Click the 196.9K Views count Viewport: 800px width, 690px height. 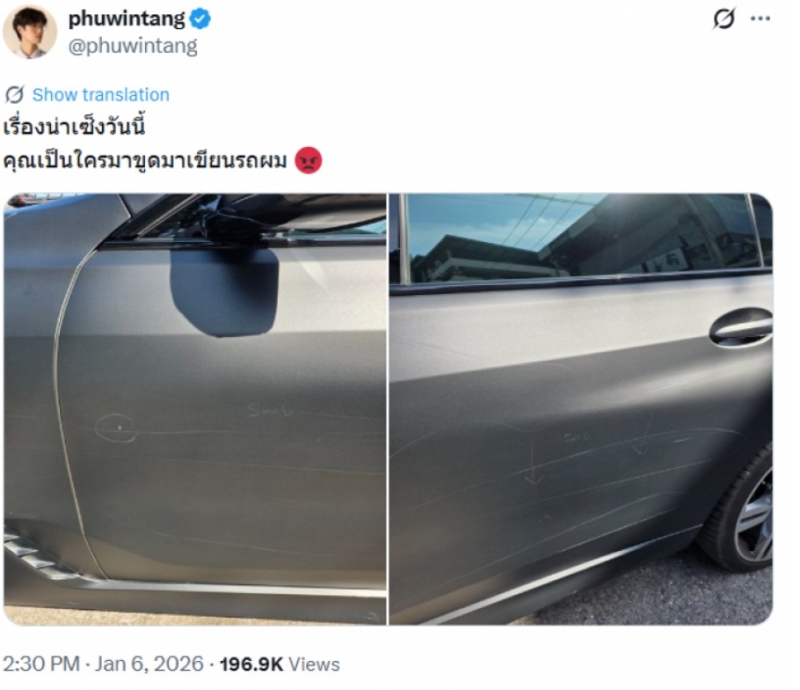point(280,664)
